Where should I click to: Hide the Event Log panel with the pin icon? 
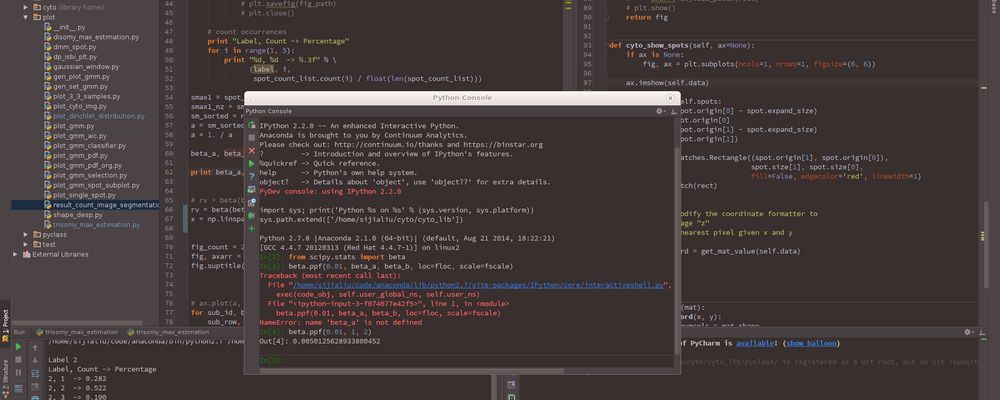pos(983,332)
